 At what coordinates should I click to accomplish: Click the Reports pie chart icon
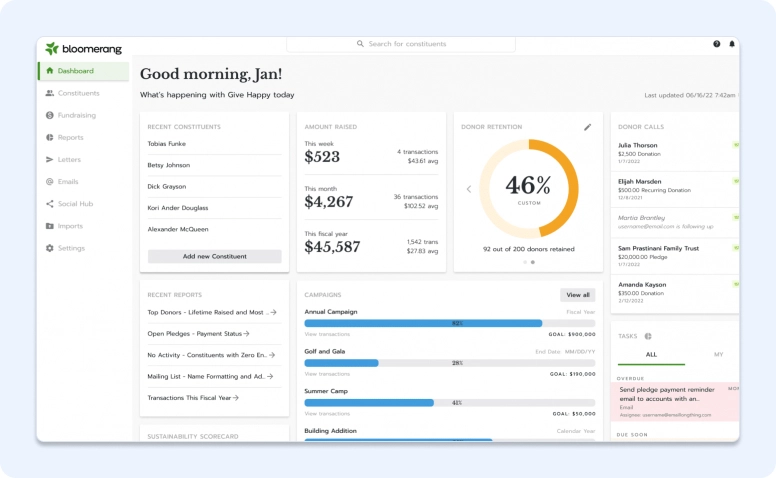pyautogui.click(x=49, y=138)
